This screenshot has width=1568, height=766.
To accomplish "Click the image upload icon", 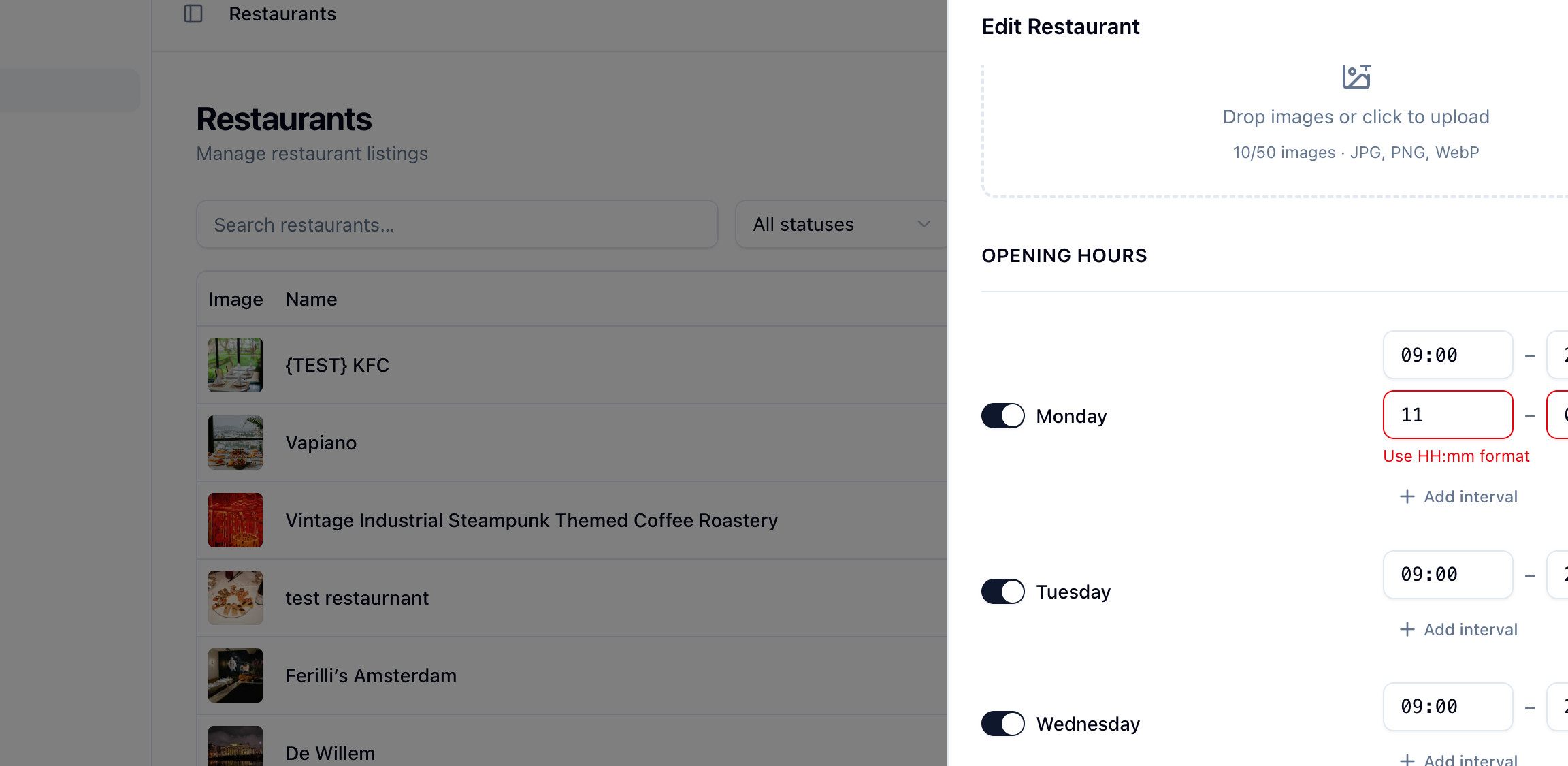I will coord(1356,77).
